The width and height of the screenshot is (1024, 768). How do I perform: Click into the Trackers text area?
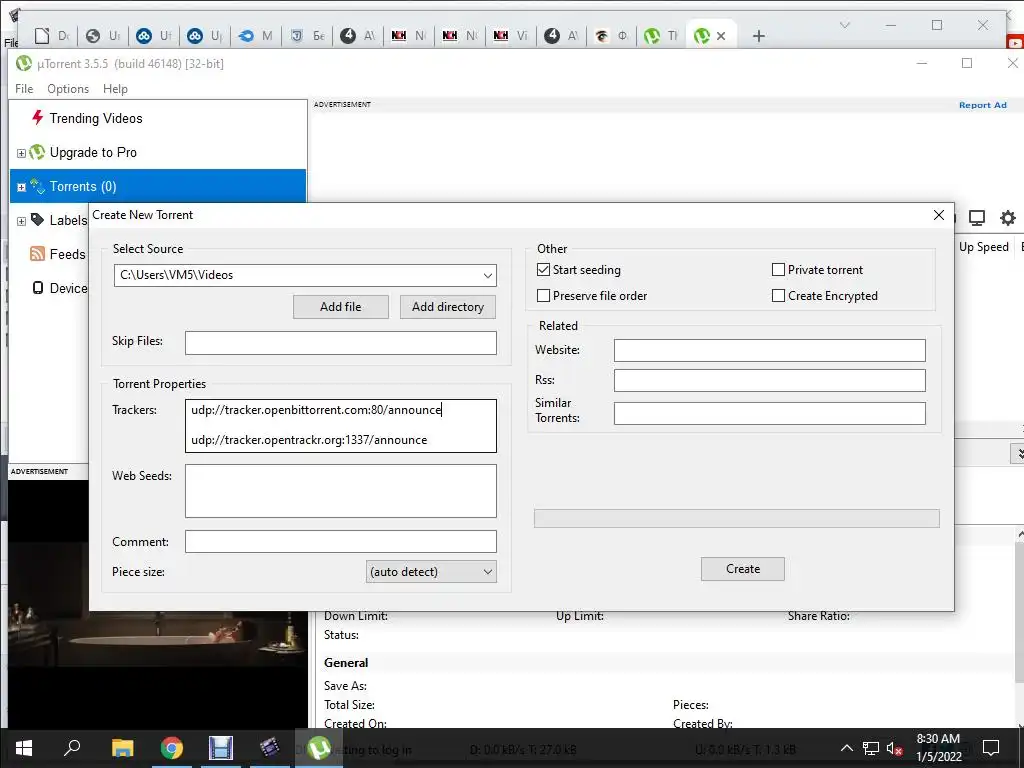[340, 426]
